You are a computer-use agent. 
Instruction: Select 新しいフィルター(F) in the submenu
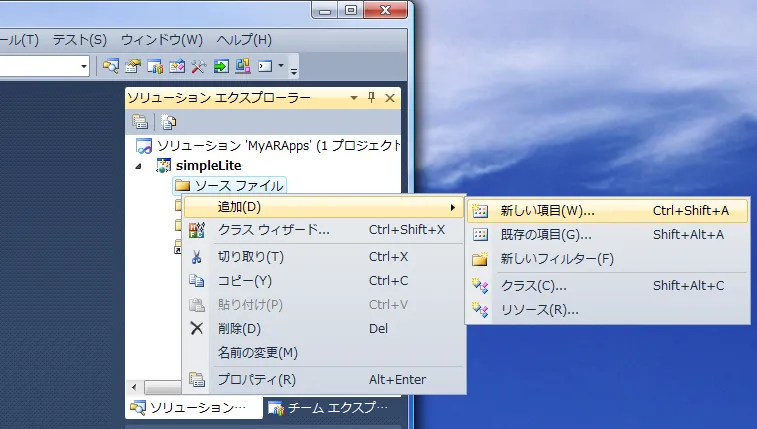pos(607,259)
